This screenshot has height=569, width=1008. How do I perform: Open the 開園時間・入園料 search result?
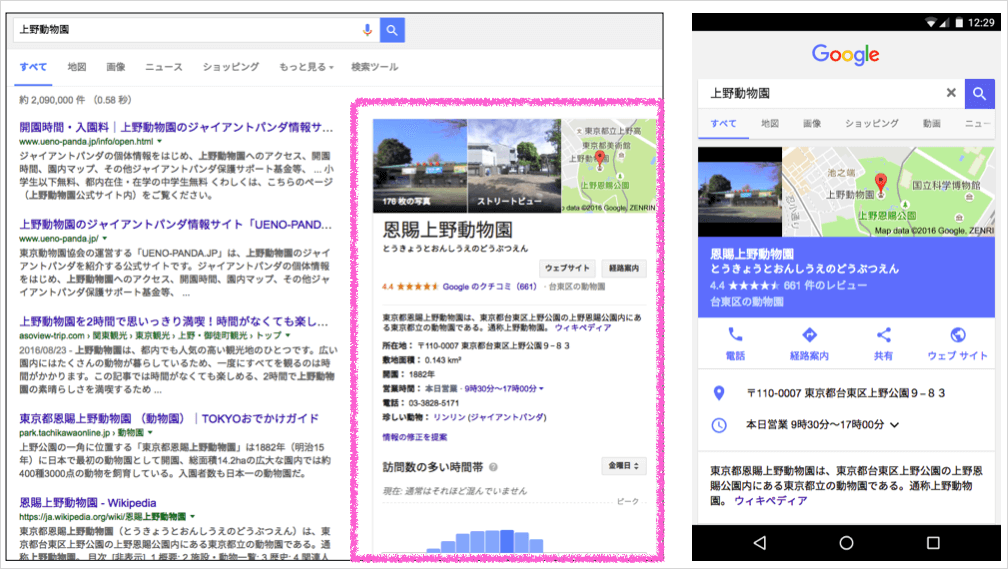pyautogui.click(x=176, y=127)
